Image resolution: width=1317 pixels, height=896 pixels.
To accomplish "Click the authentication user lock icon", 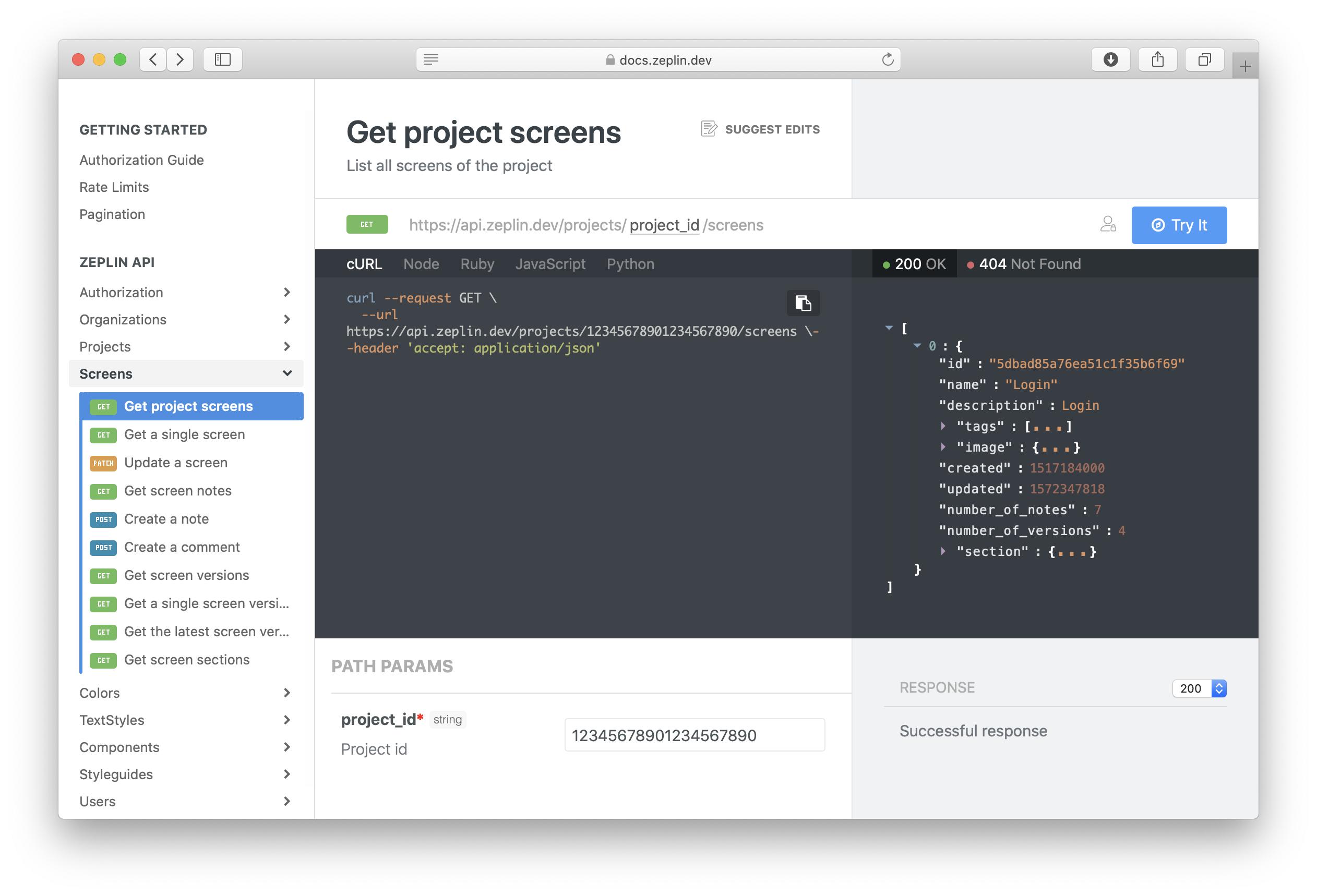I will click(x=1107, y=225).
